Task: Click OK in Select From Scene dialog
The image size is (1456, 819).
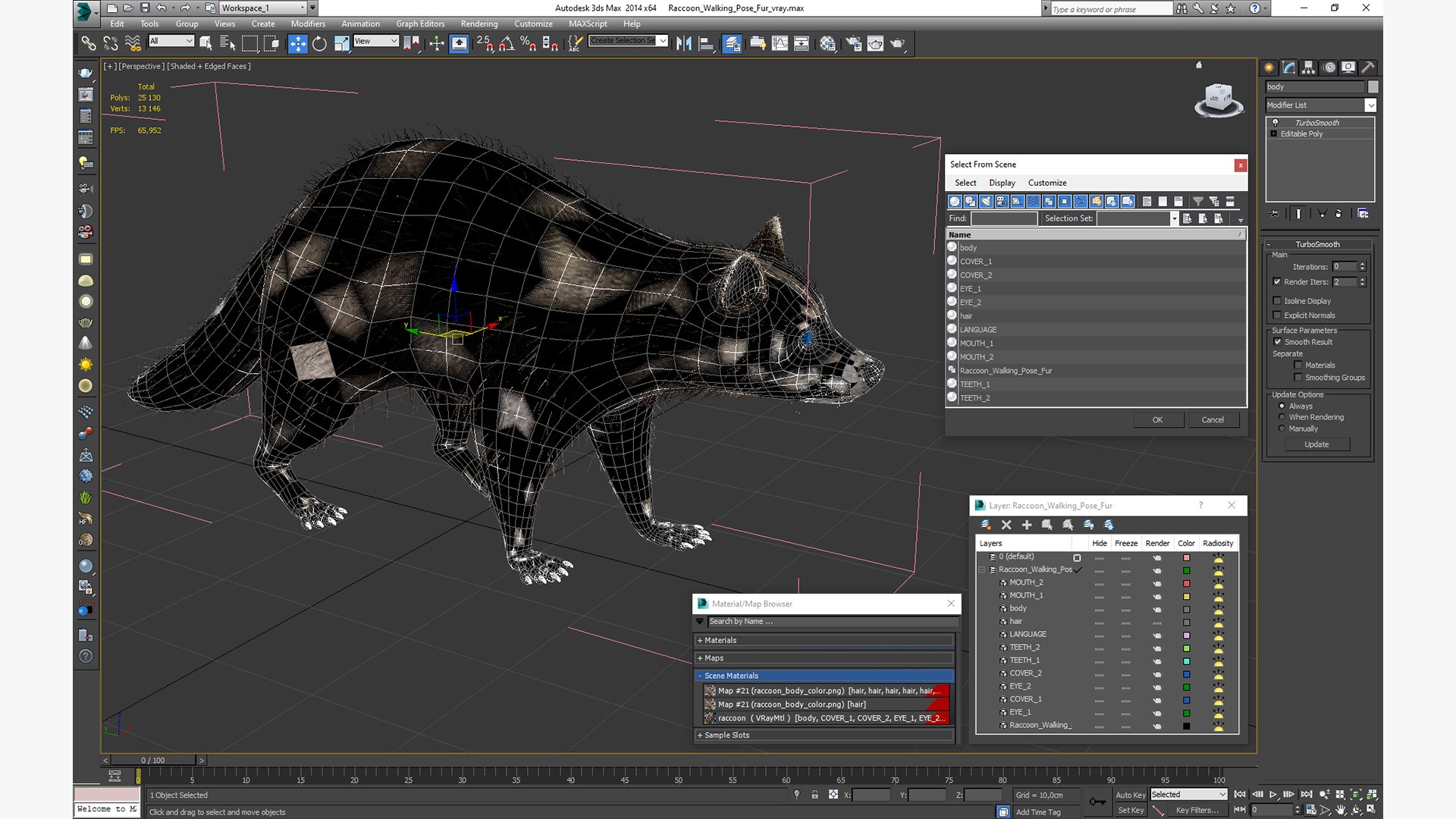Action: pyautogui.click(x=1158, y=420)
